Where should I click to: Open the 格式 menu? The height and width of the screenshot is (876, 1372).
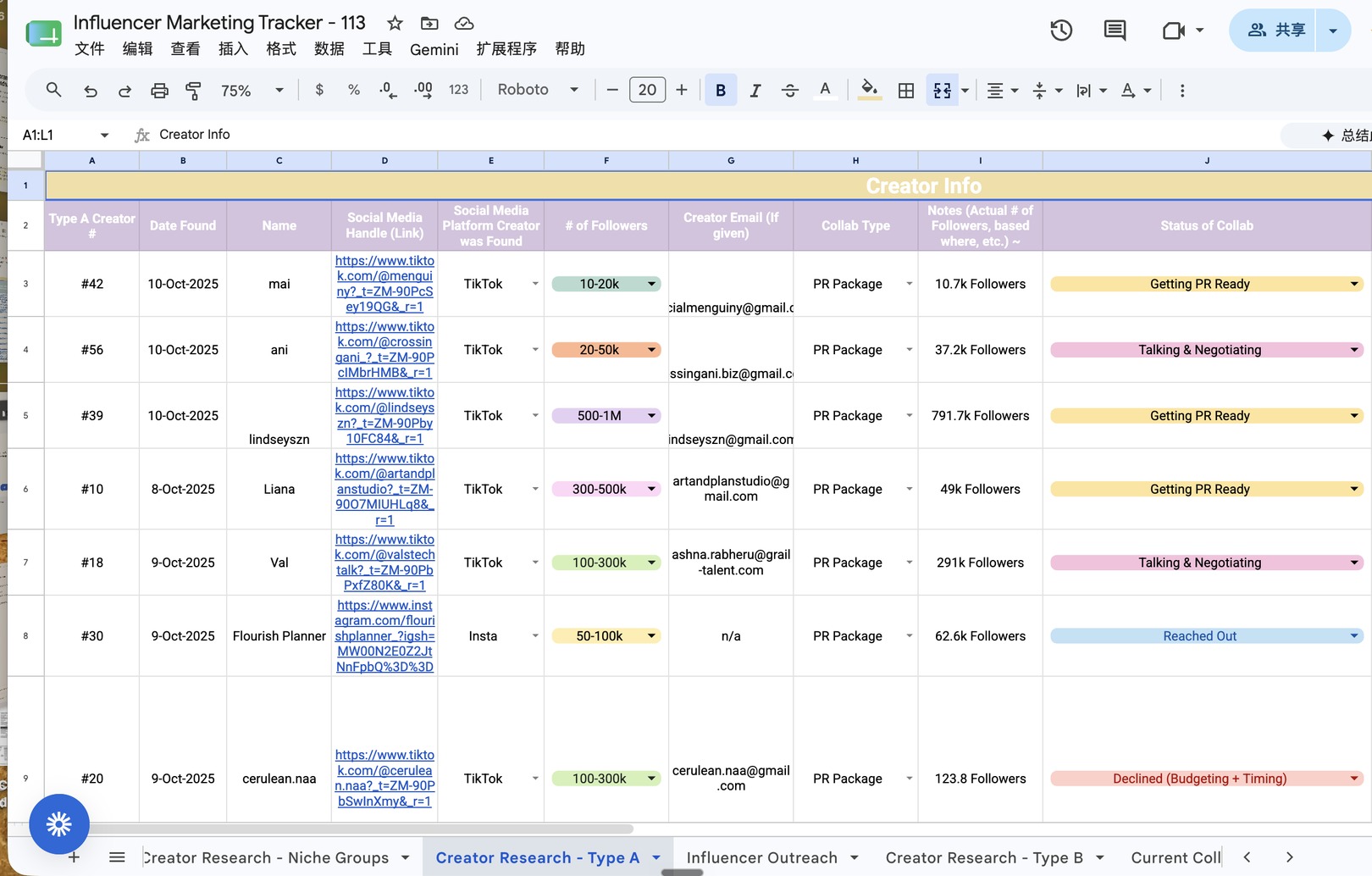tap(281, 49)
